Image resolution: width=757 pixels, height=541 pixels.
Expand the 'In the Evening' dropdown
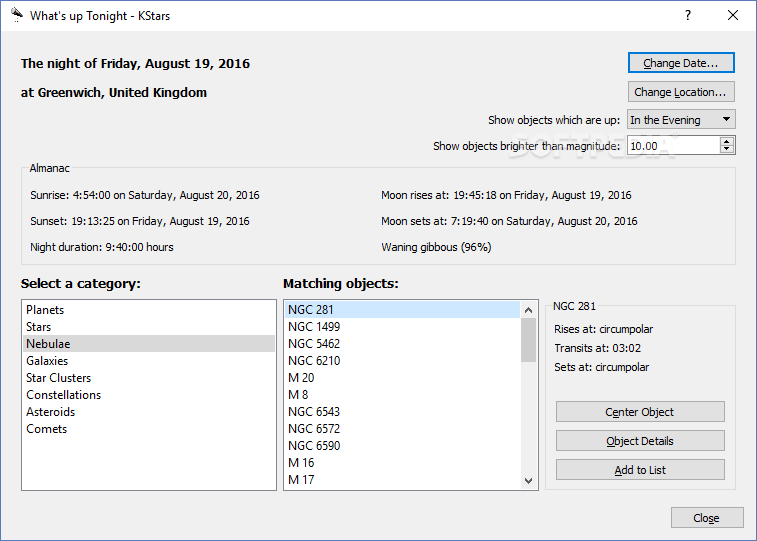[x=681, y=120]
